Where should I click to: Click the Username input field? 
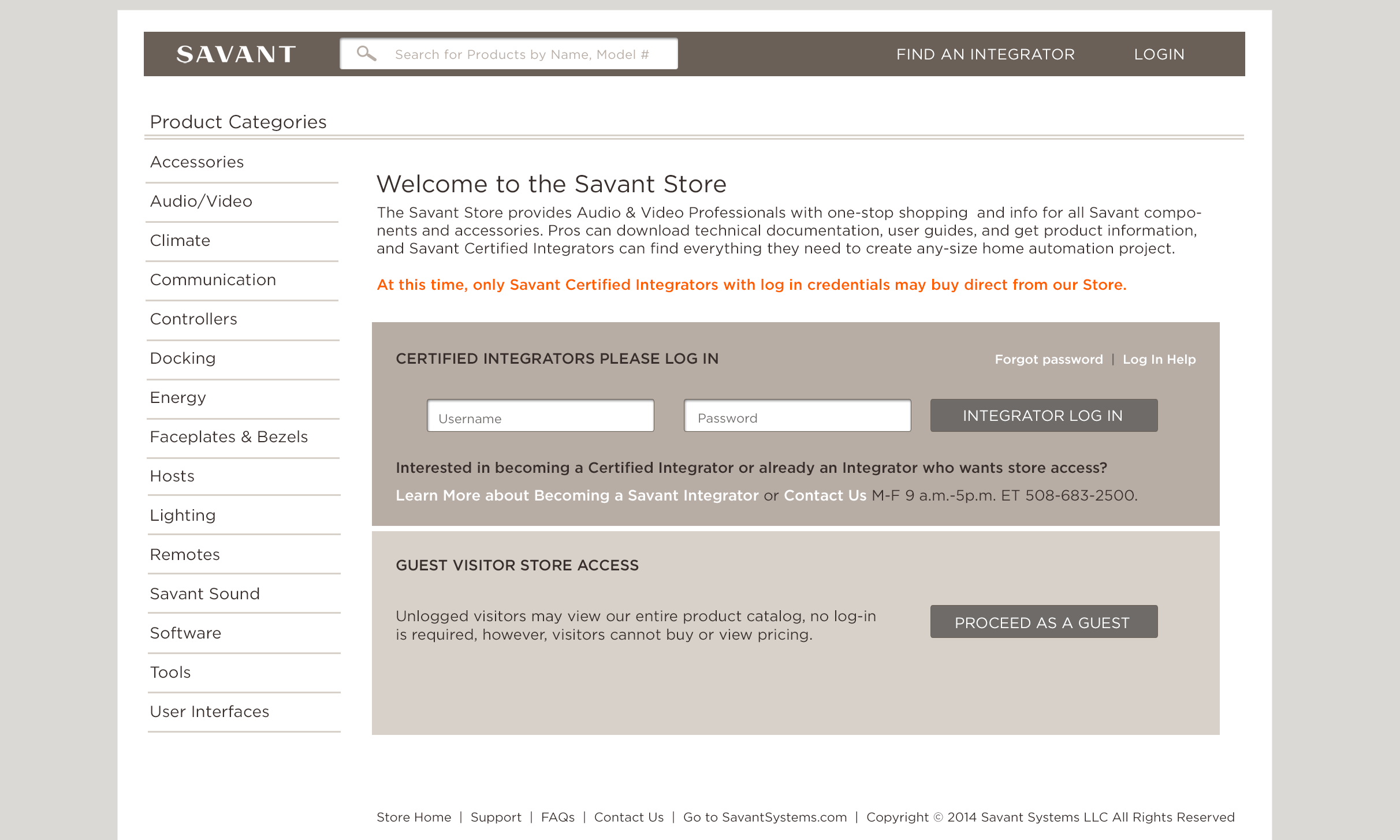pyautogui.click(x=541, y=415)
